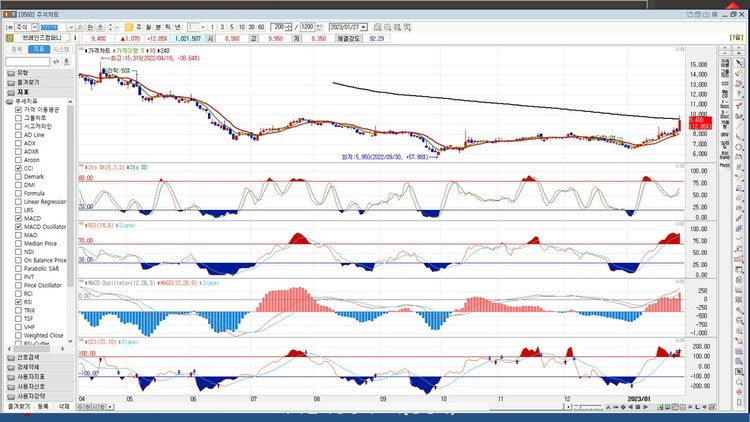This screenshot has width=750, height=422.
Task: Disable the CCI indicator checkbox
Action: coord(18,168)
